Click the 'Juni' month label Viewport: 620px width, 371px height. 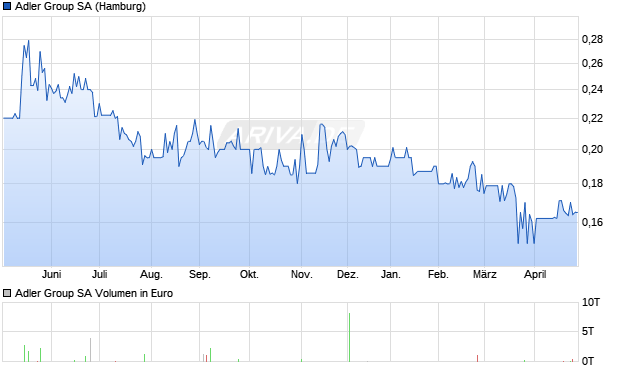point(52,274)
